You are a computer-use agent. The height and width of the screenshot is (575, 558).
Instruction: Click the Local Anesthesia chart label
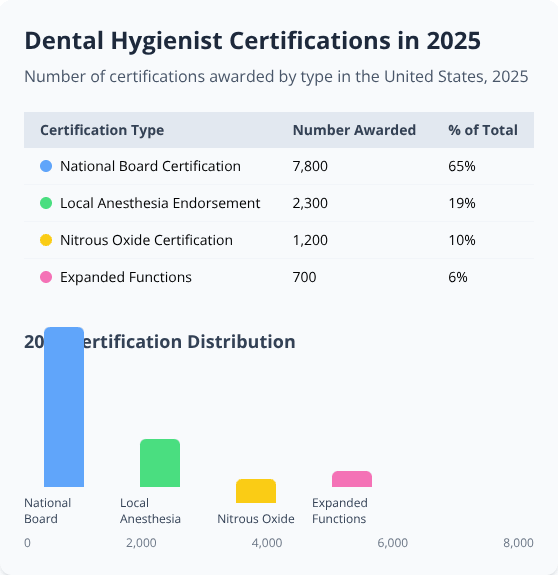[150, 510]
